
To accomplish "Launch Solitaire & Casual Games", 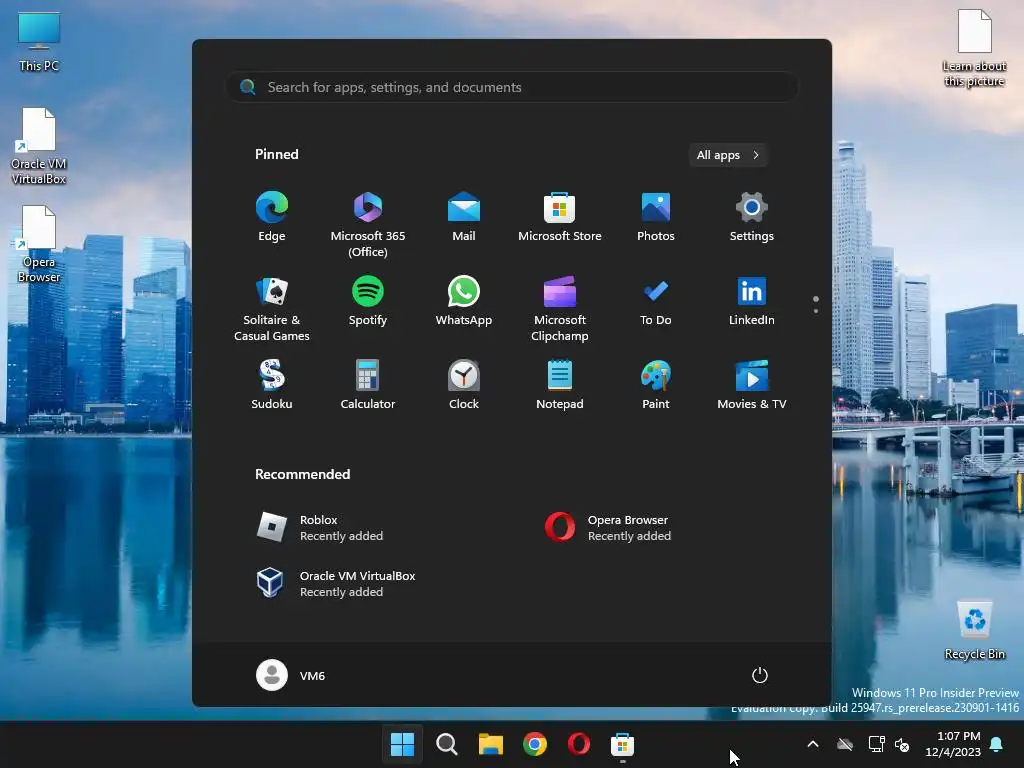I will coord(272,309).
